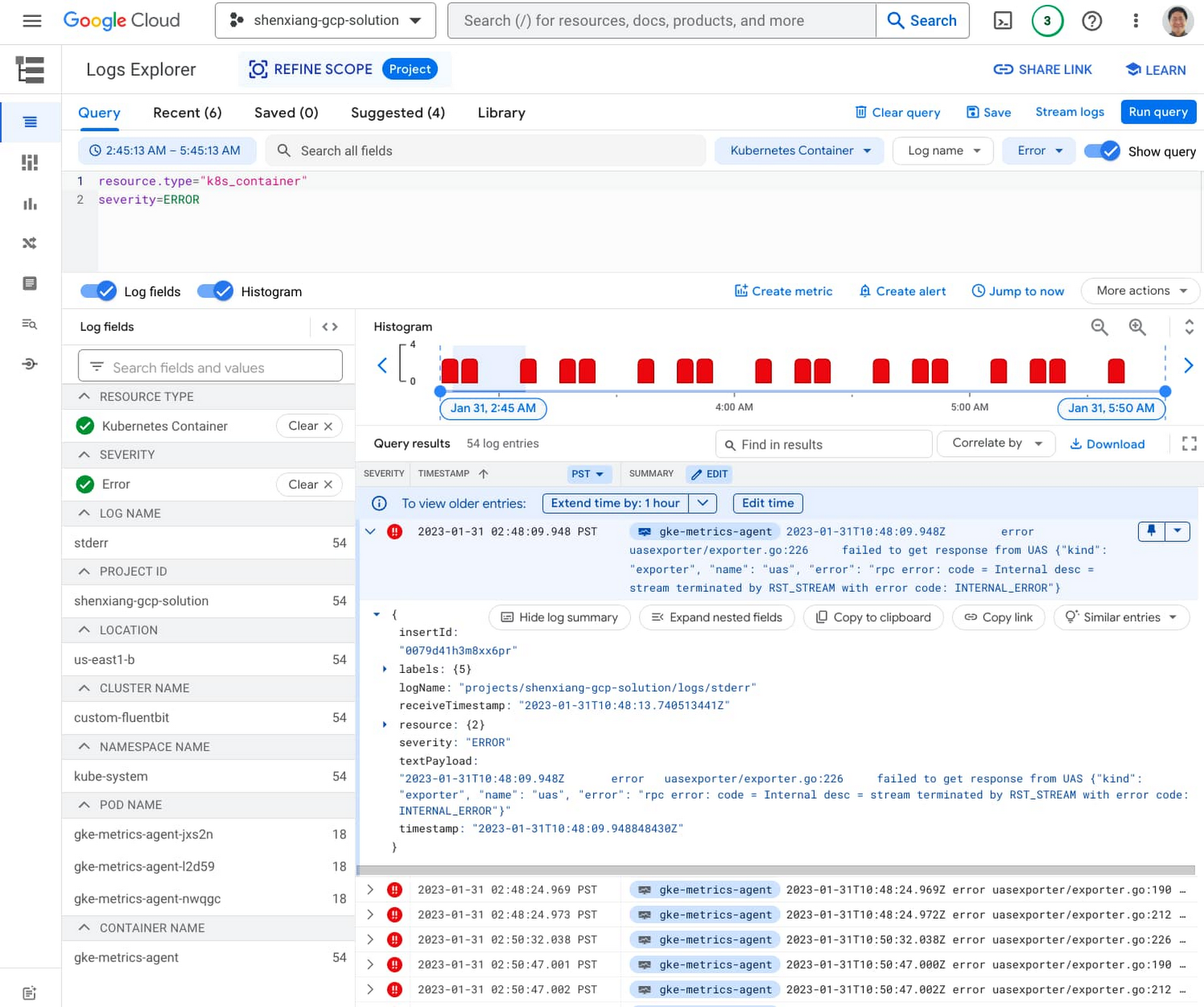Switch to the Recent (6) tab
1204x1007 pixels.
(187, 113)
